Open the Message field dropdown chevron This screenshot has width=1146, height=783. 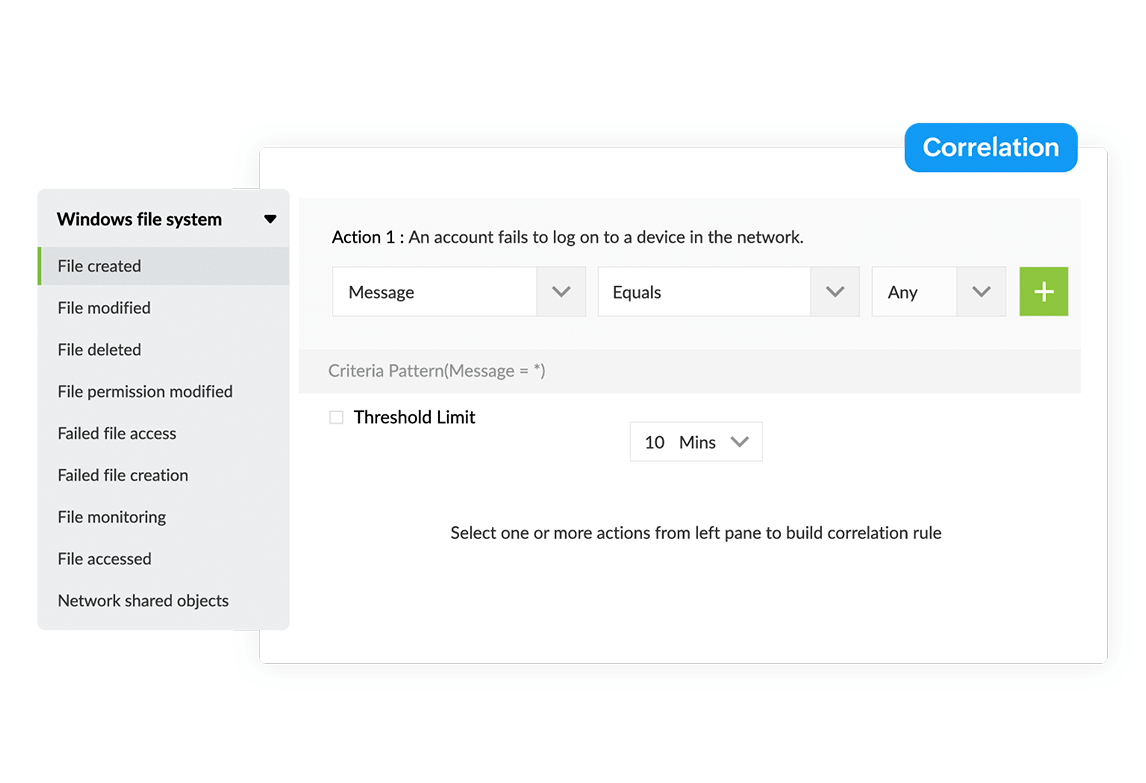click(x=561, y=292)
